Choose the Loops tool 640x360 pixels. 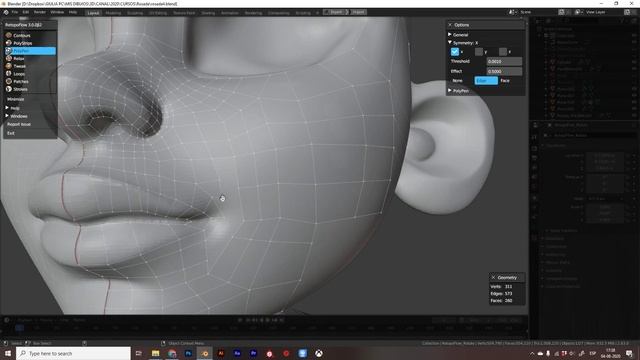pyautogui.click(x=30, y=74)
